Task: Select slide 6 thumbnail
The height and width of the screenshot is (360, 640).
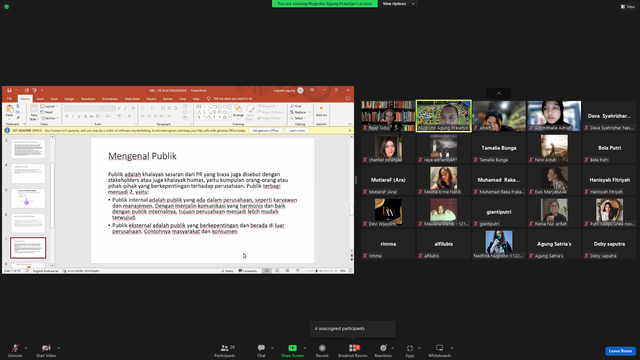Action: pyautogui.click(x=28, y=223)
